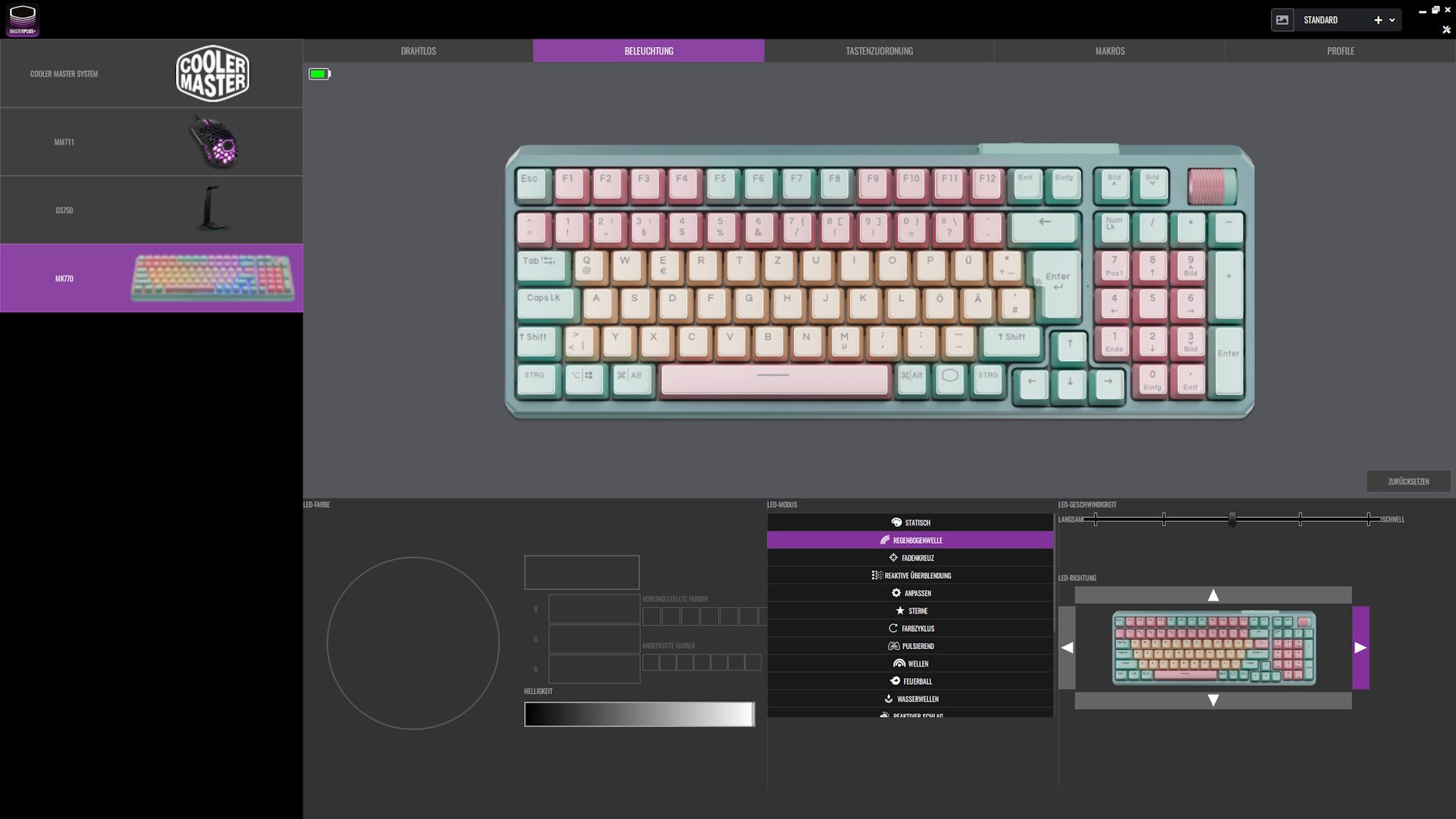
Task: Open the profile image icon beside STANDARD
Action: coord(1282,20)
